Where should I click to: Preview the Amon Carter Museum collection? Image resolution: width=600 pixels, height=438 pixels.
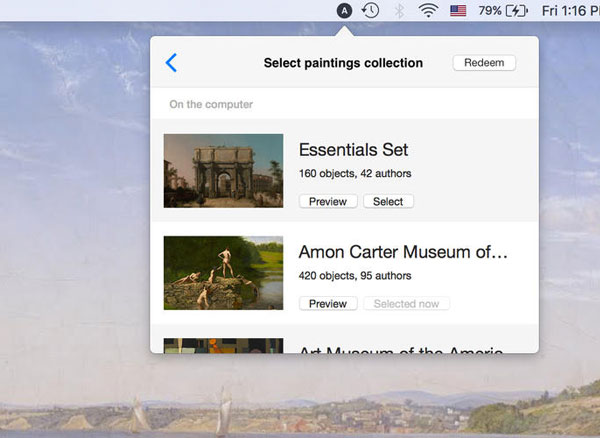328,304
